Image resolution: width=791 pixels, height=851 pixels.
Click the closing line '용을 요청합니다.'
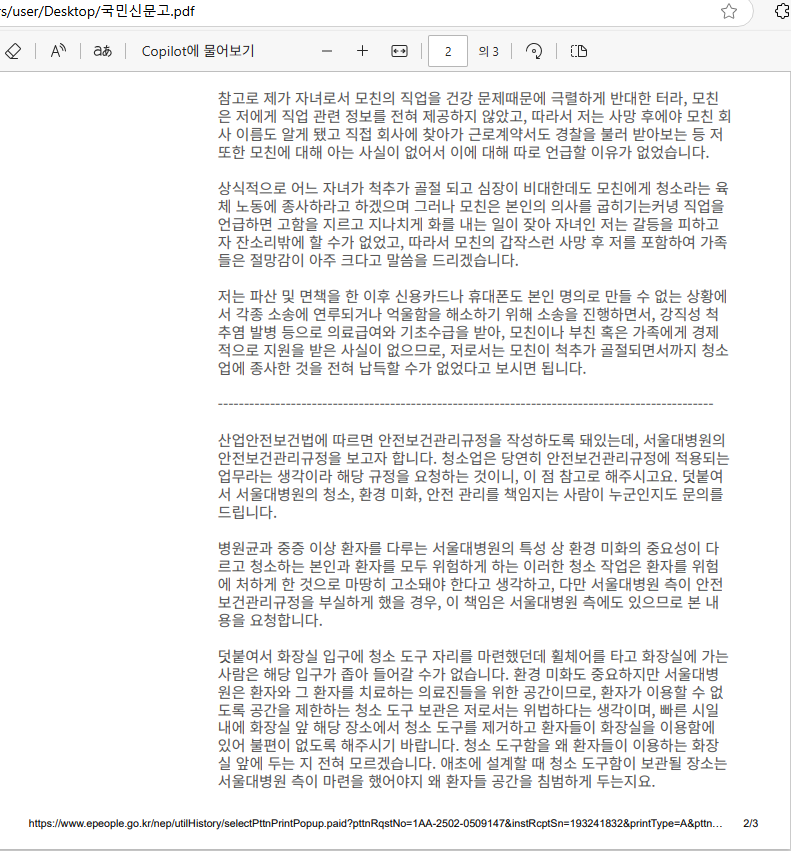270,620
